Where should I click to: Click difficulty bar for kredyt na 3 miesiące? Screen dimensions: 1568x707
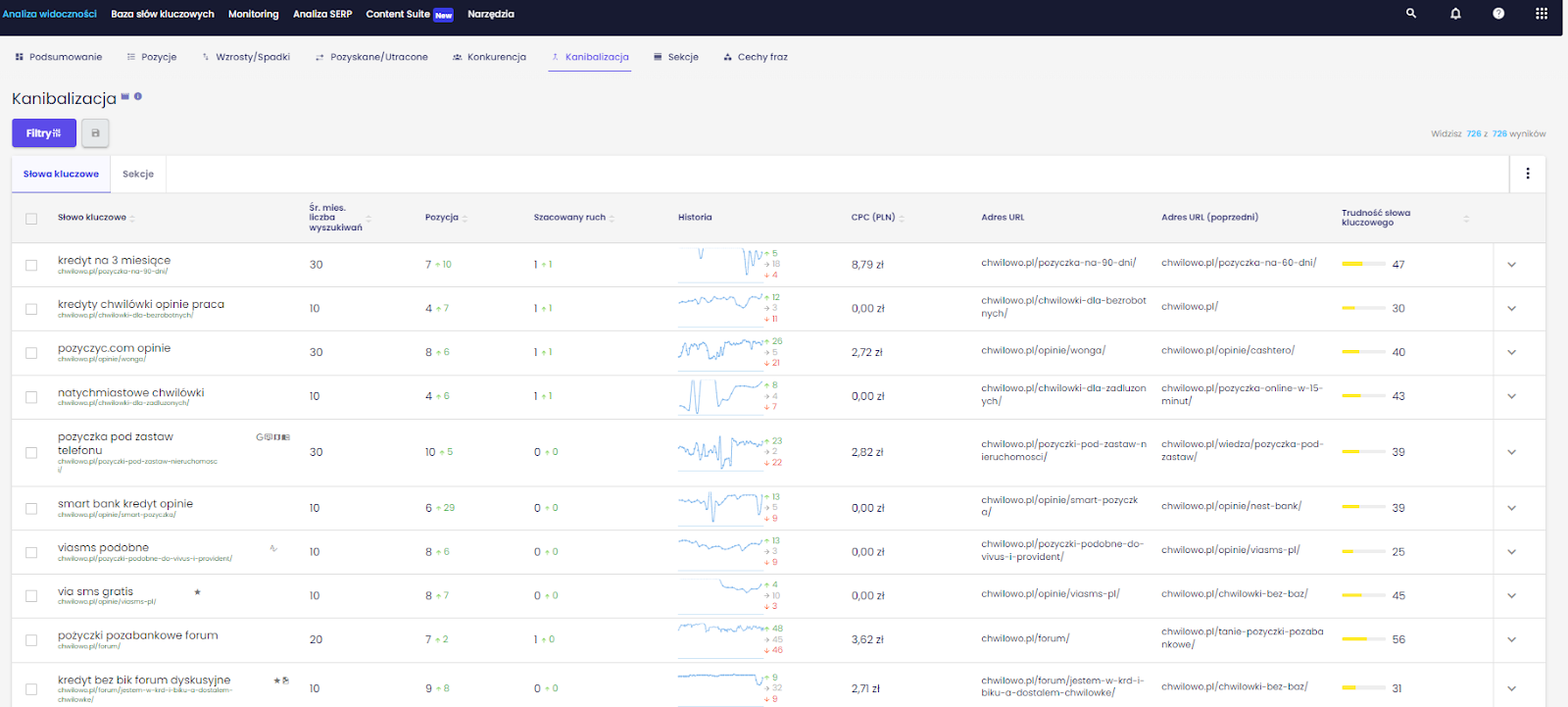1363,265
